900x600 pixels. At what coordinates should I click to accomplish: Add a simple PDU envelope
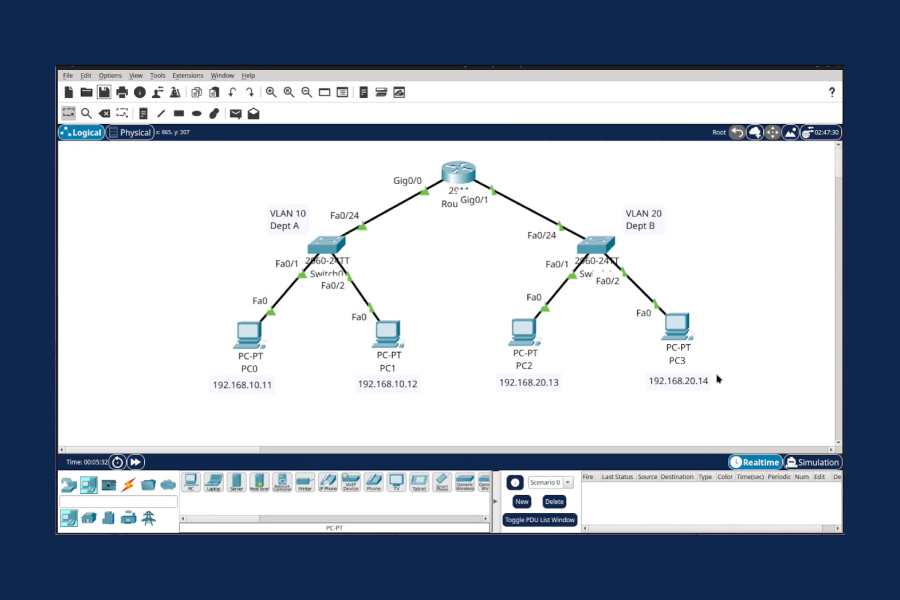235,113
